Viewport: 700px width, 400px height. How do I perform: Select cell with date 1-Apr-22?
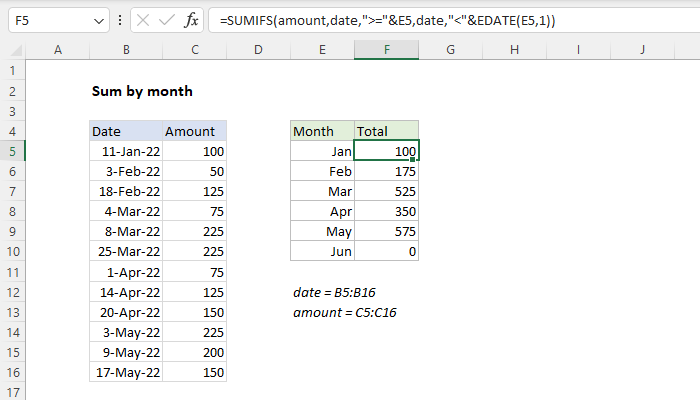pos(126,272)
